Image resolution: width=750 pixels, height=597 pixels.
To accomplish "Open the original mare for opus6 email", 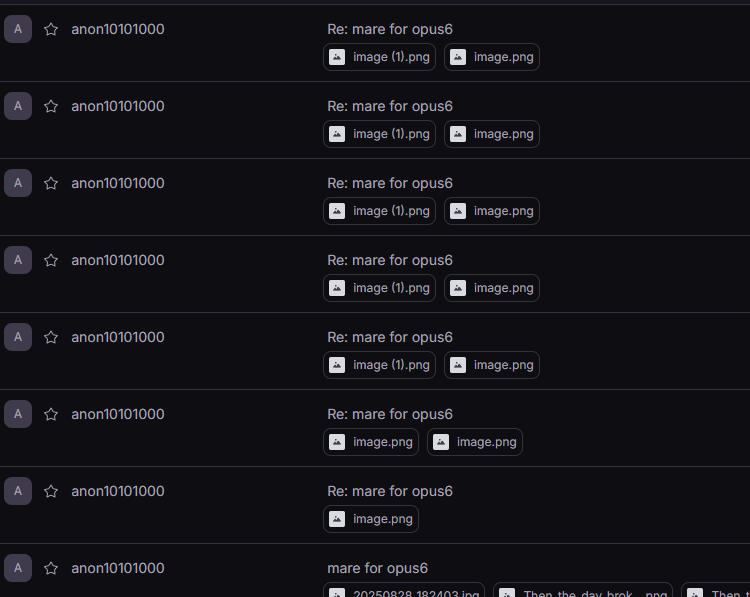I will click(x=377, y=568).
